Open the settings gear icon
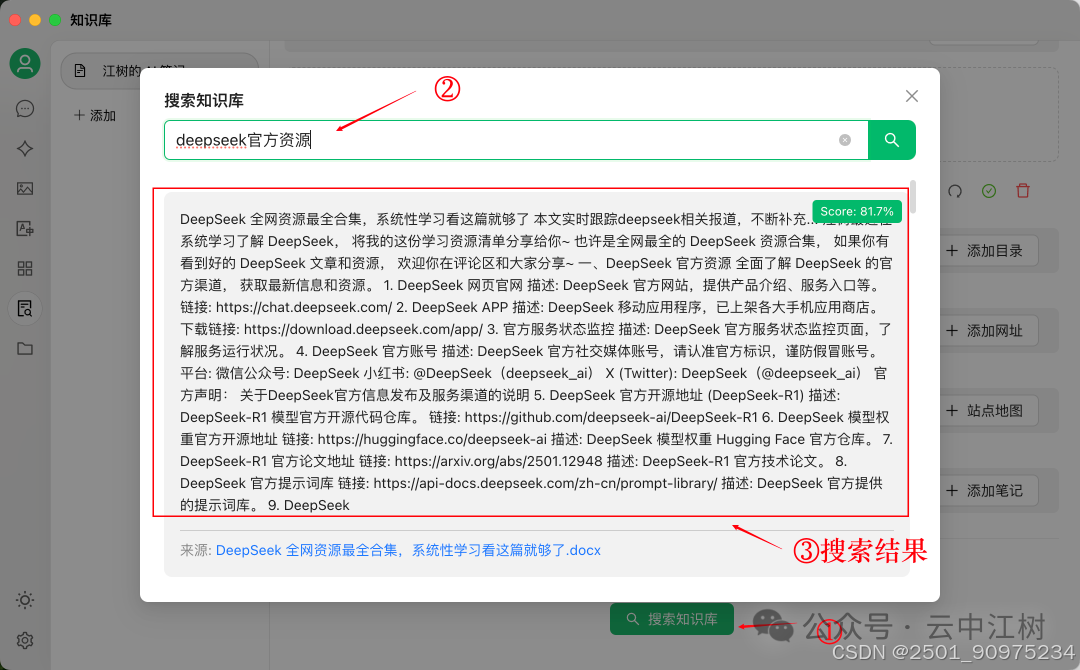Viewport: 1080px width, 670px height. coord(25,641)
